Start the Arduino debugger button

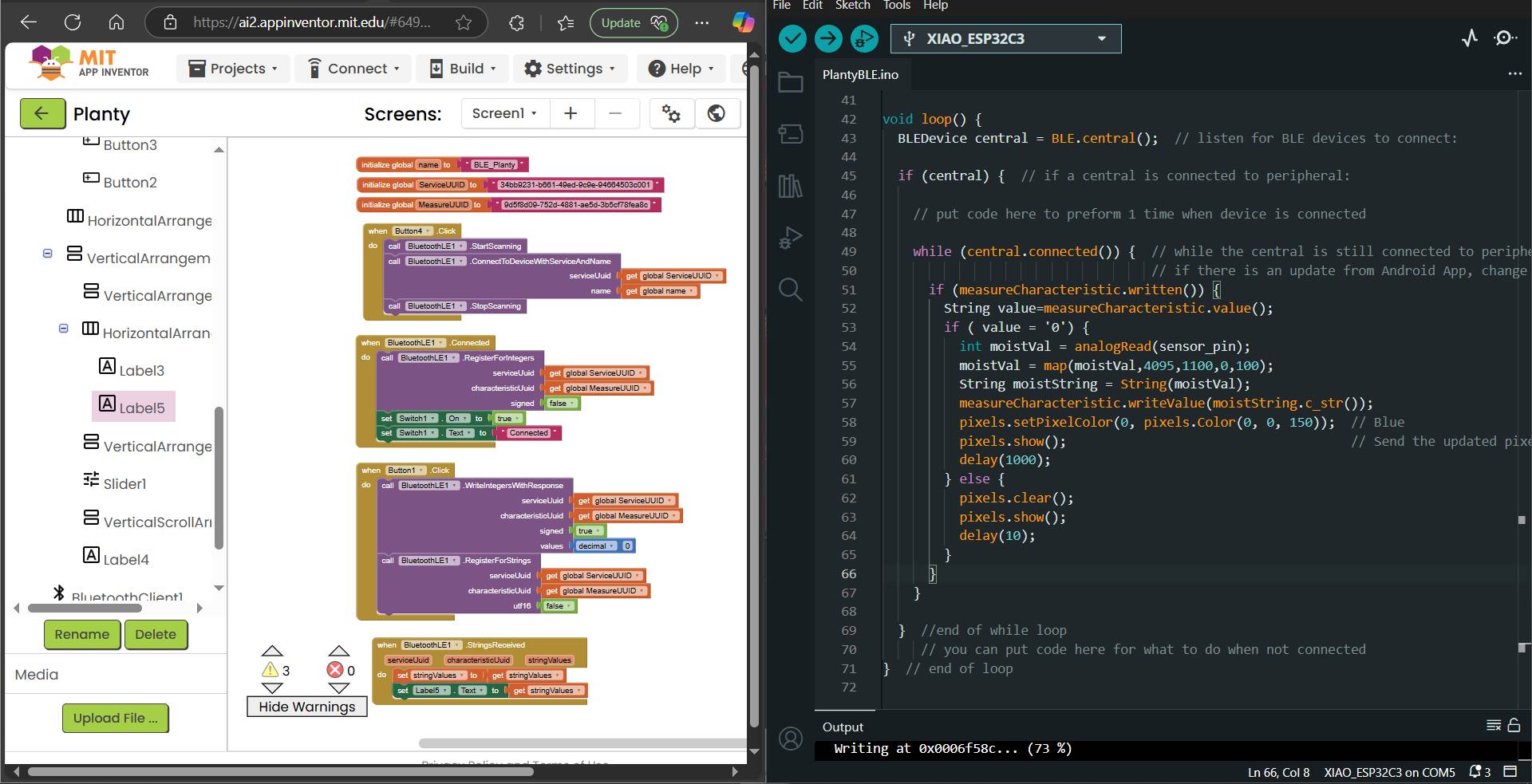pyautogui.click(x=864, y=38)
